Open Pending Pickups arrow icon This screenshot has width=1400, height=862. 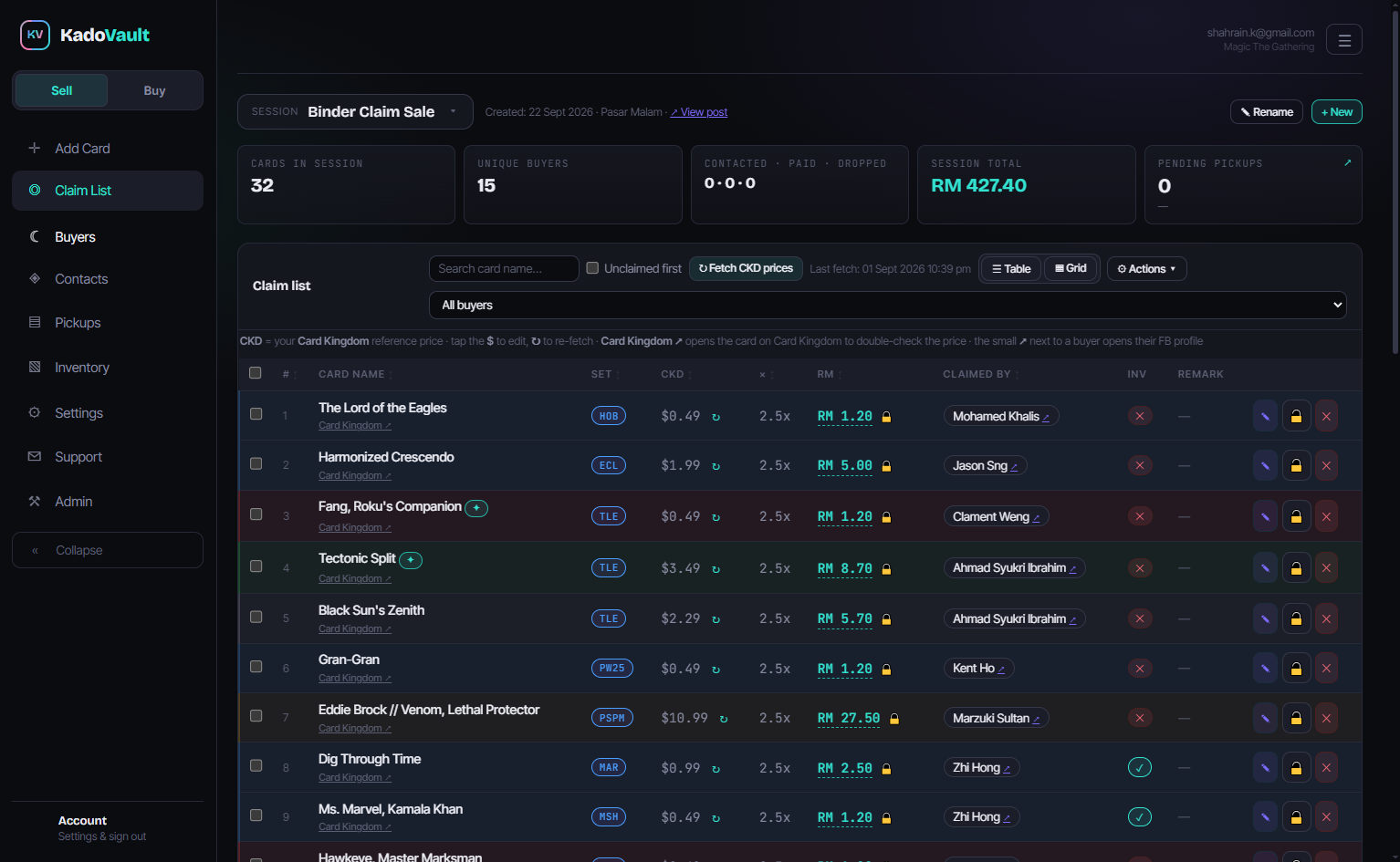(1347, 162)
